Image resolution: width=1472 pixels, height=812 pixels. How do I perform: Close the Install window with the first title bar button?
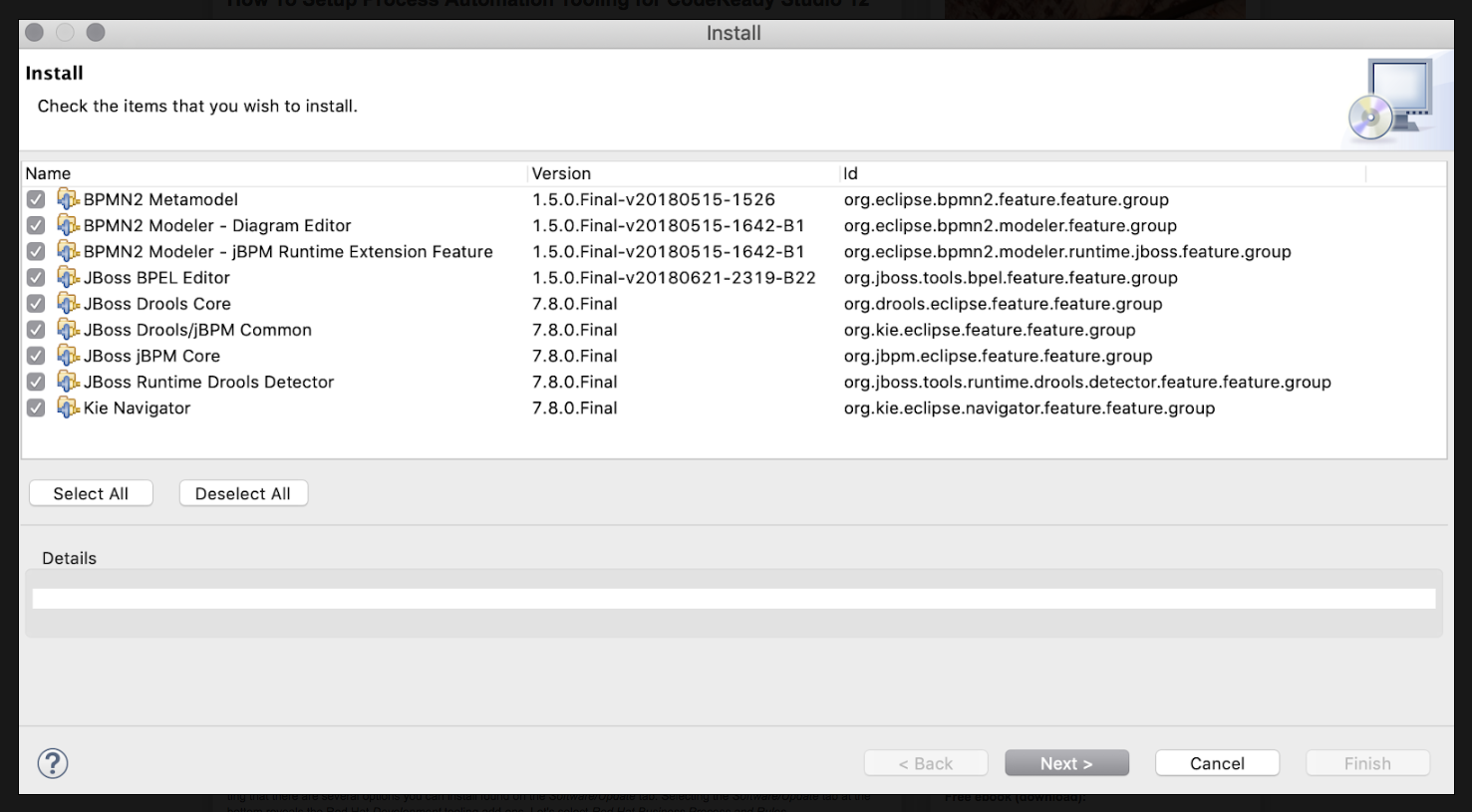[x=35, y=32]
